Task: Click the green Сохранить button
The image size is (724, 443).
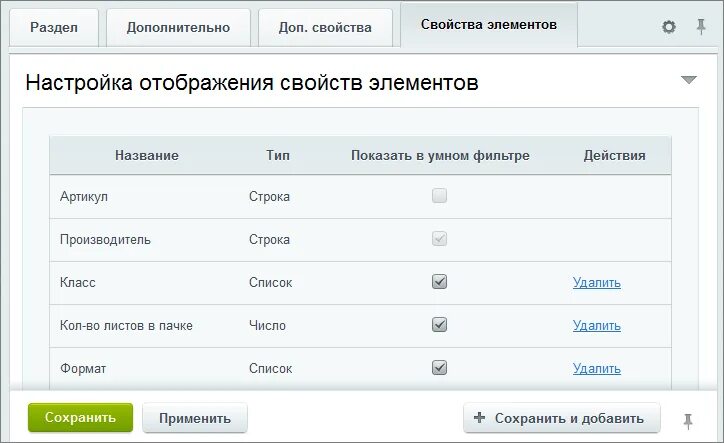Action: click(80, 418)
